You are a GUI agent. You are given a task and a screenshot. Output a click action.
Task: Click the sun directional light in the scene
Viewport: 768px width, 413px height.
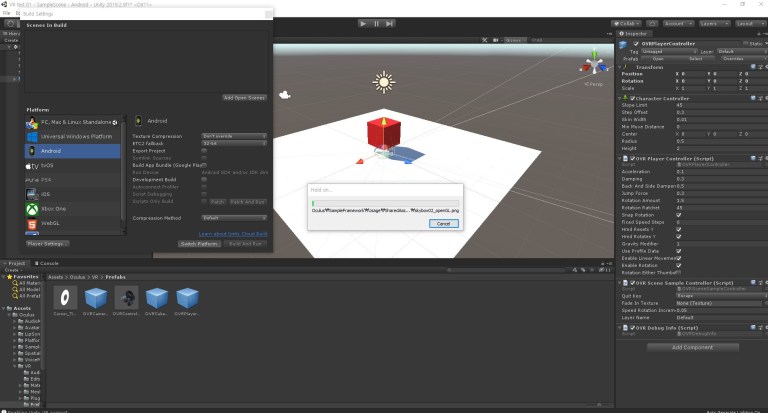click(x=383, y=81)
